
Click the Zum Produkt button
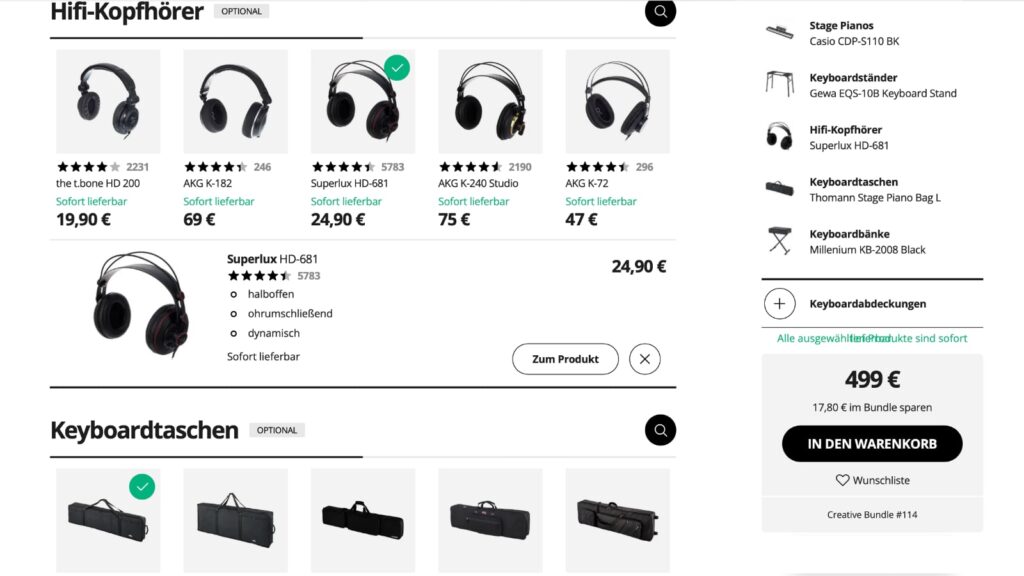pos(565,359)
